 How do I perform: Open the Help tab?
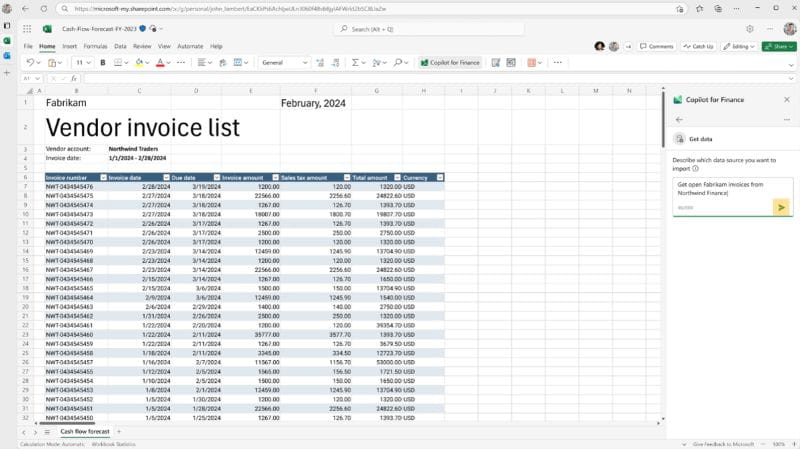point(216,46)
